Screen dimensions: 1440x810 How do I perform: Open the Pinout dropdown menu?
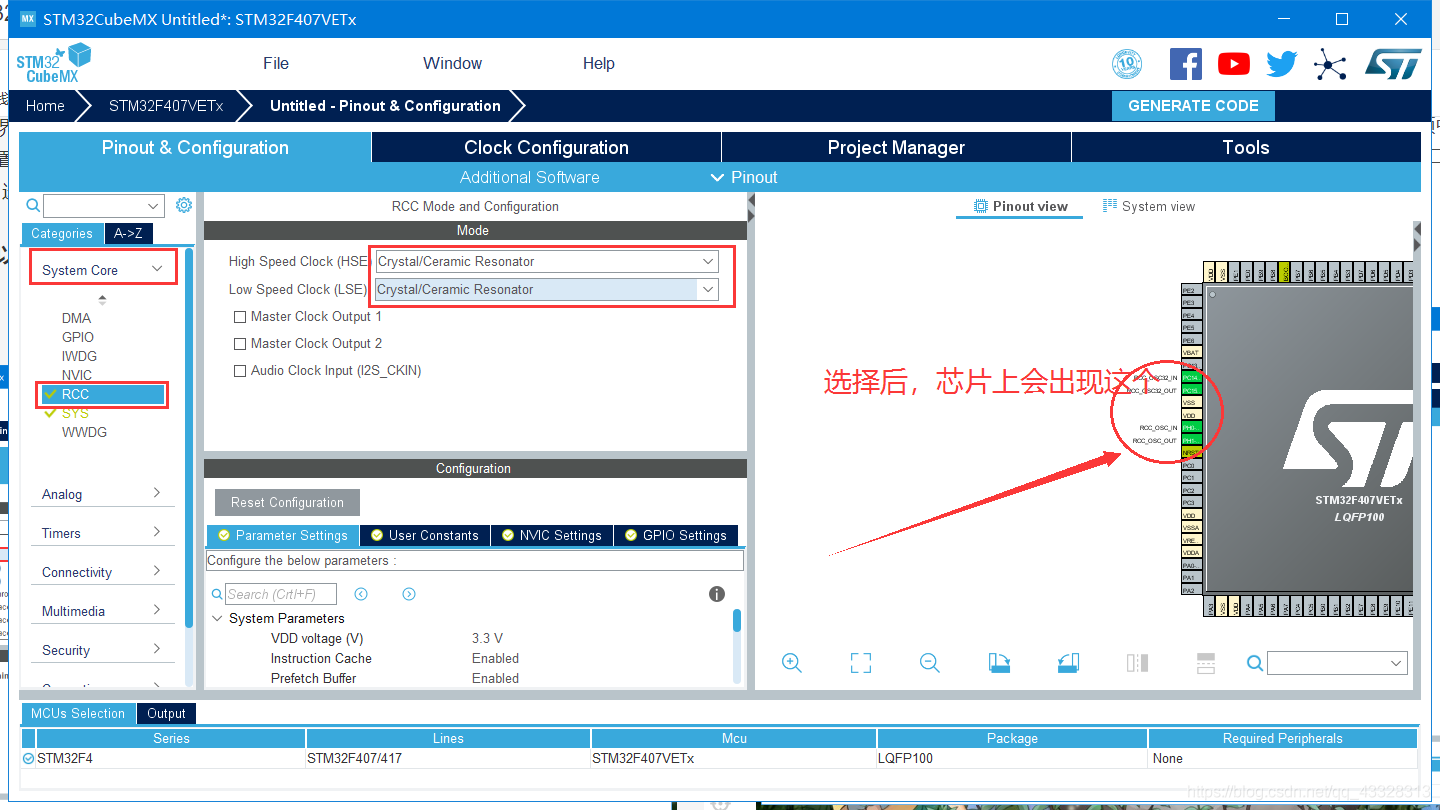pos(744,177)
